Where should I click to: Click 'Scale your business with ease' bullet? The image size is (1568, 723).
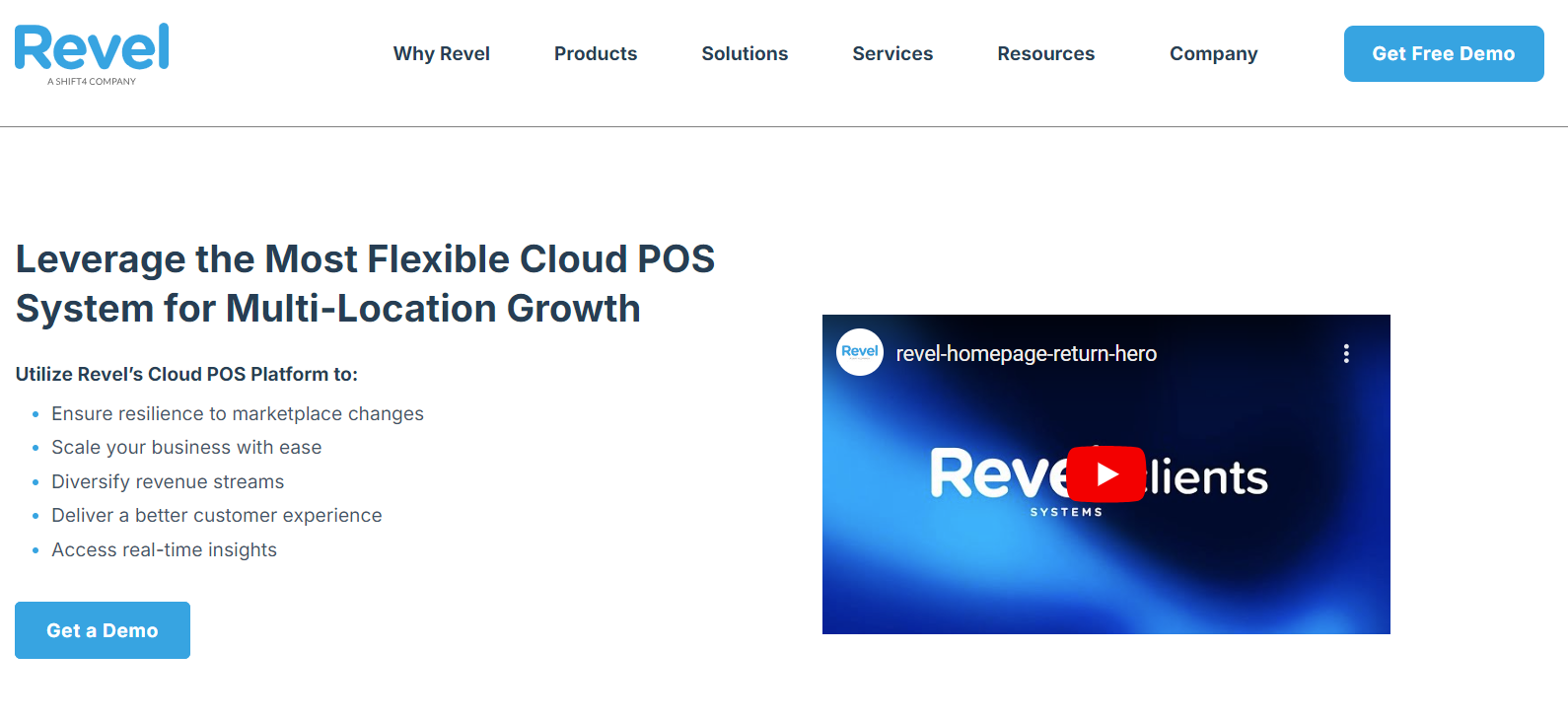coord(186,447)
